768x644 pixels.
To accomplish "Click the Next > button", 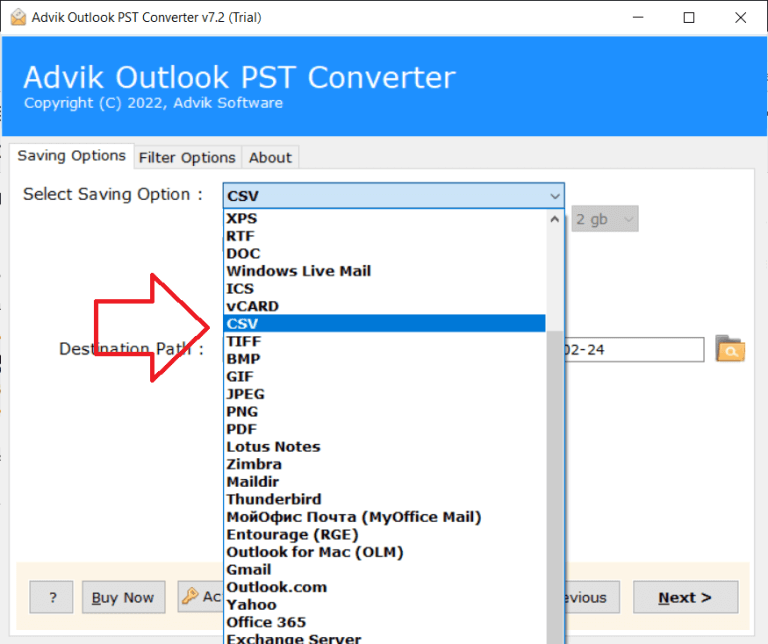I will [685, 597].
